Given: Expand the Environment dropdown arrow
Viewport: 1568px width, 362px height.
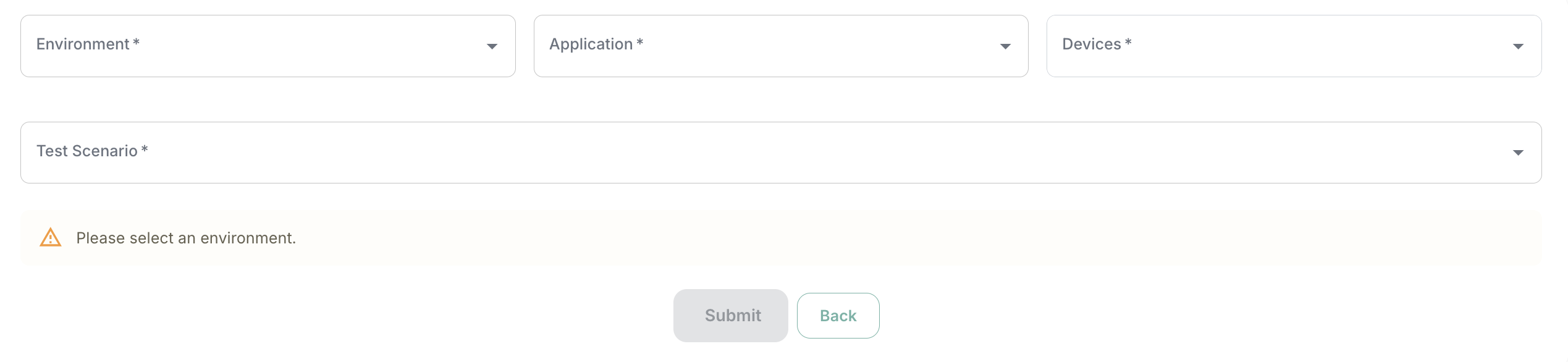Looking at the screenshot, I should click(492, 46).
